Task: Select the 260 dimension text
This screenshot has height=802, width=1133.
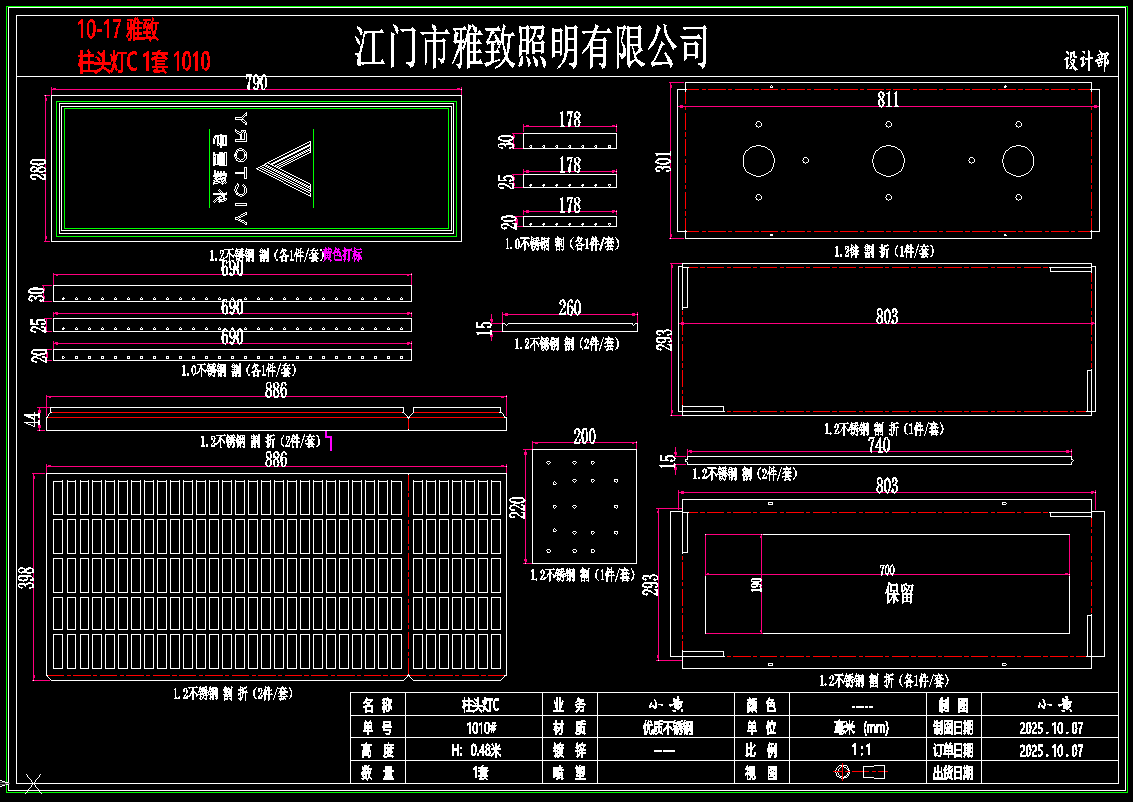Action: click(569, 308)
